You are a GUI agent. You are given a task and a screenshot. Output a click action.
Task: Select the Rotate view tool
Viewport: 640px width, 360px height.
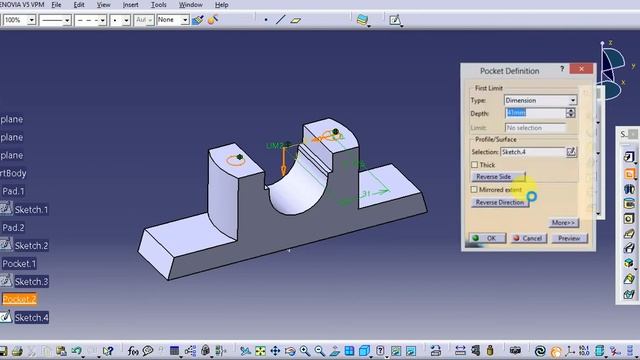(290, 351)
